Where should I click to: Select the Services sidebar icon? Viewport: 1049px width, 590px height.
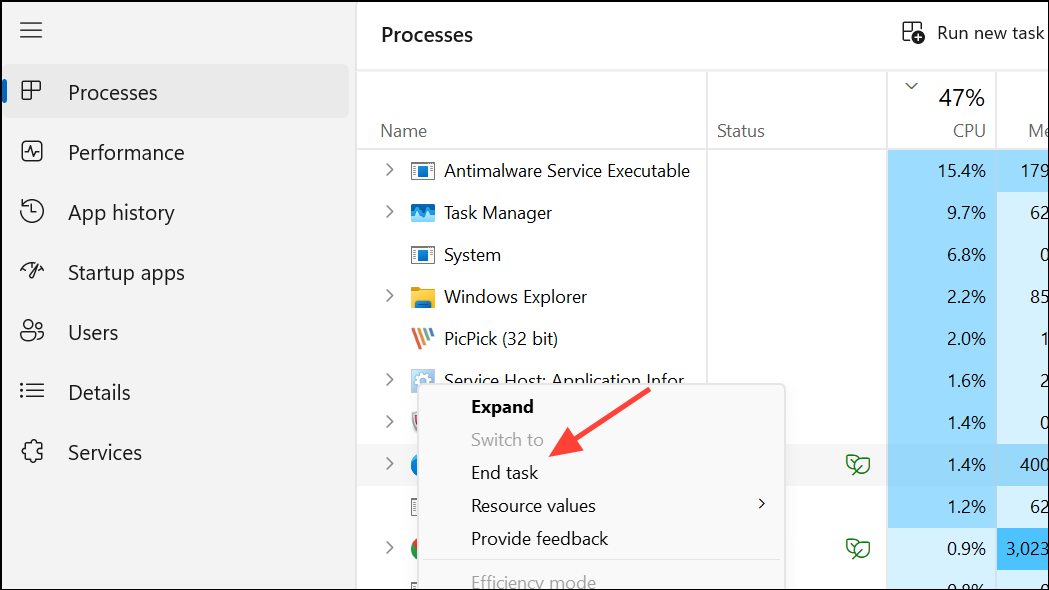(31, 452)
